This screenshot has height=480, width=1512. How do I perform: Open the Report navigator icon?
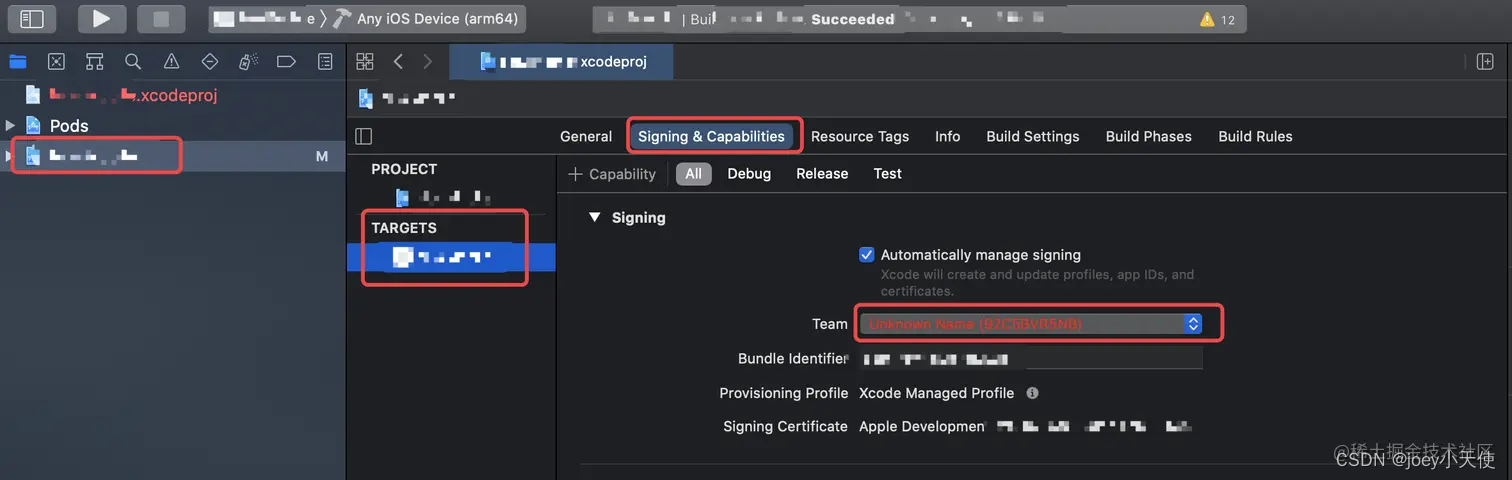325,62
